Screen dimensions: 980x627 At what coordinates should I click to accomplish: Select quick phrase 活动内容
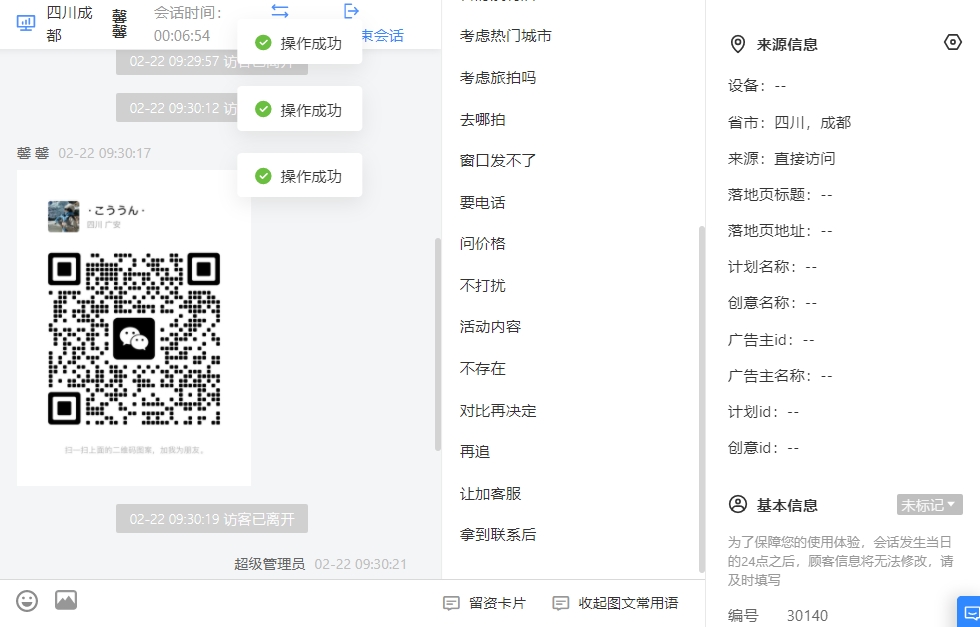tap(490, 327)
